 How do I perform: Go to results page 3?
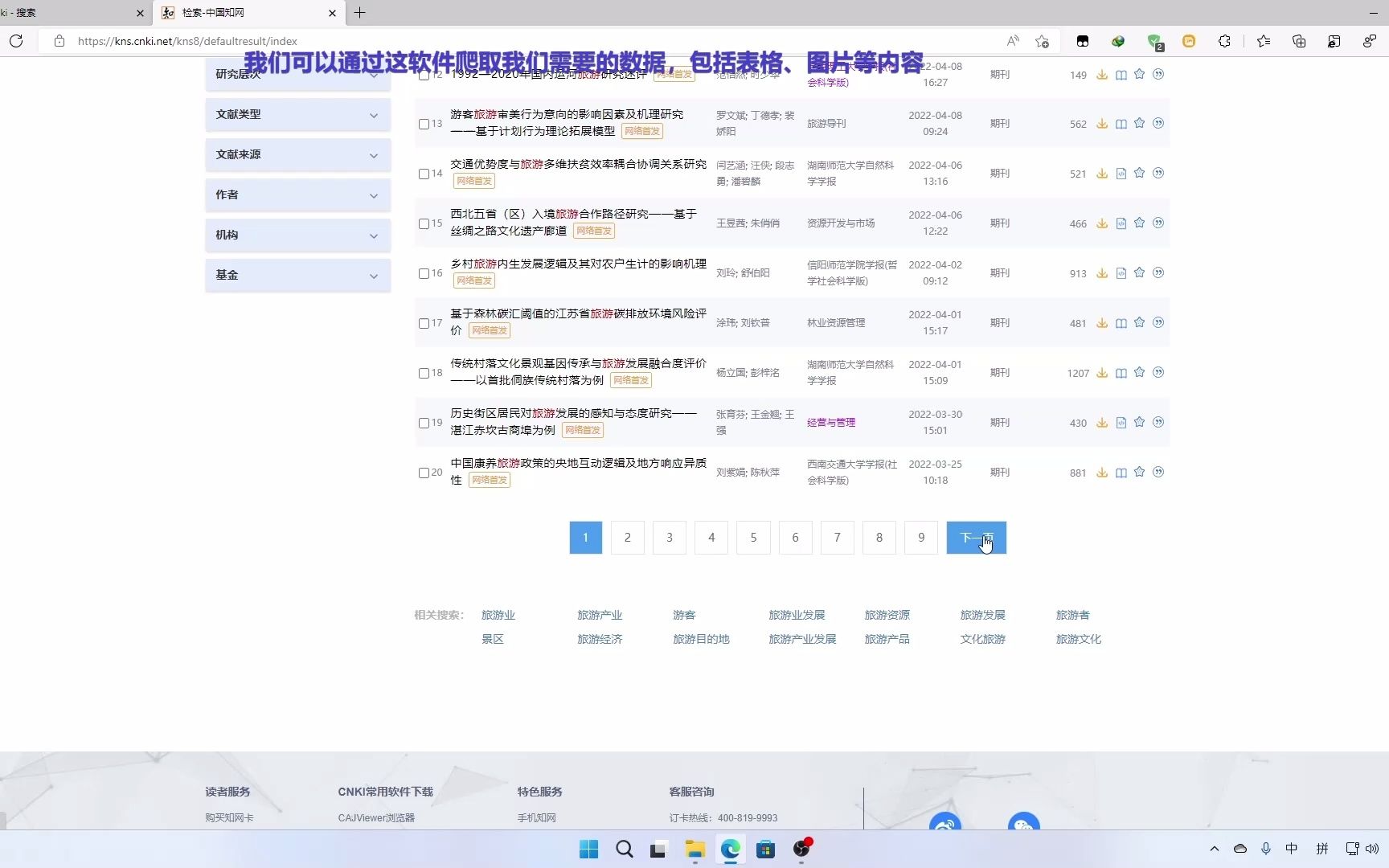pos(670,538)
